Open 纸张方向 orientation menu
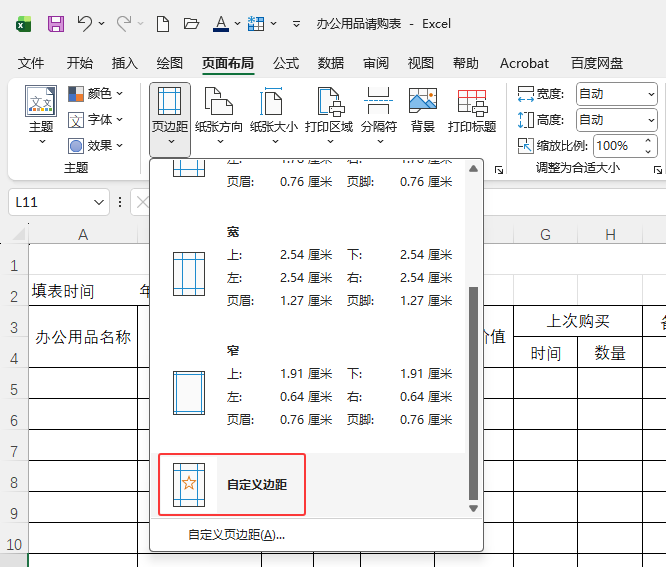Viewport: 666px width, 567px height. 219,116
